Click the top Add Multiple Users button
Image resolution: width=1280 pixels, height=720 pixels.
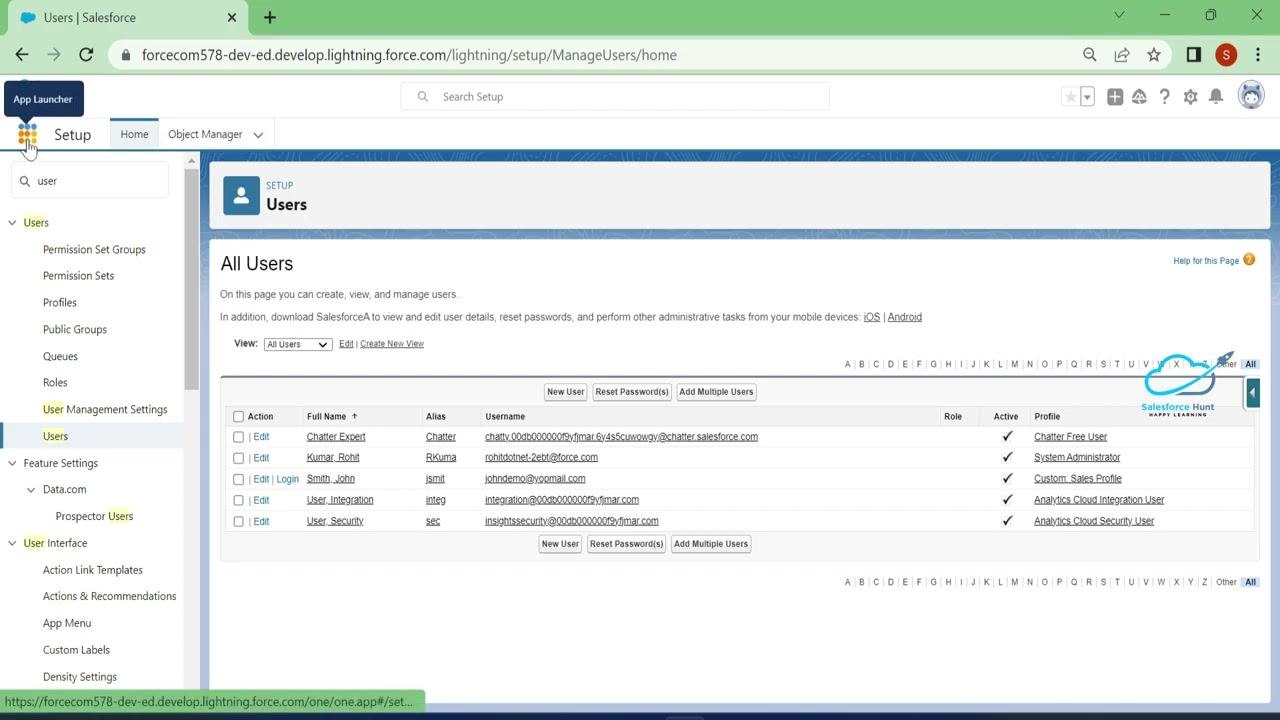tap(716, 392)
